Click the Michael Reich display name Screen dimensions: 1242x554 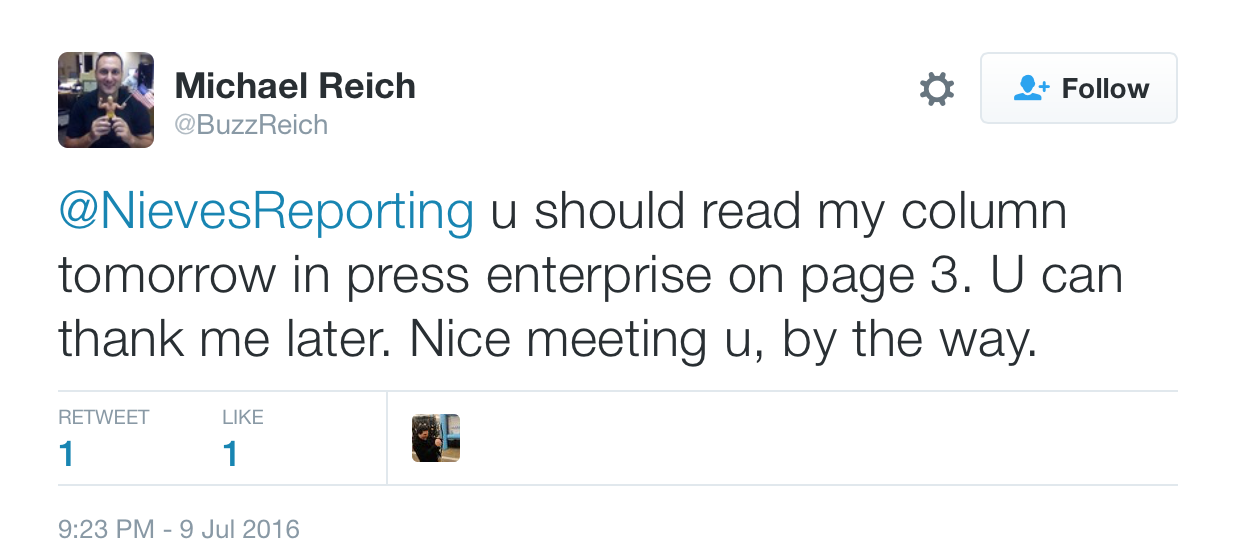point(295,86)
